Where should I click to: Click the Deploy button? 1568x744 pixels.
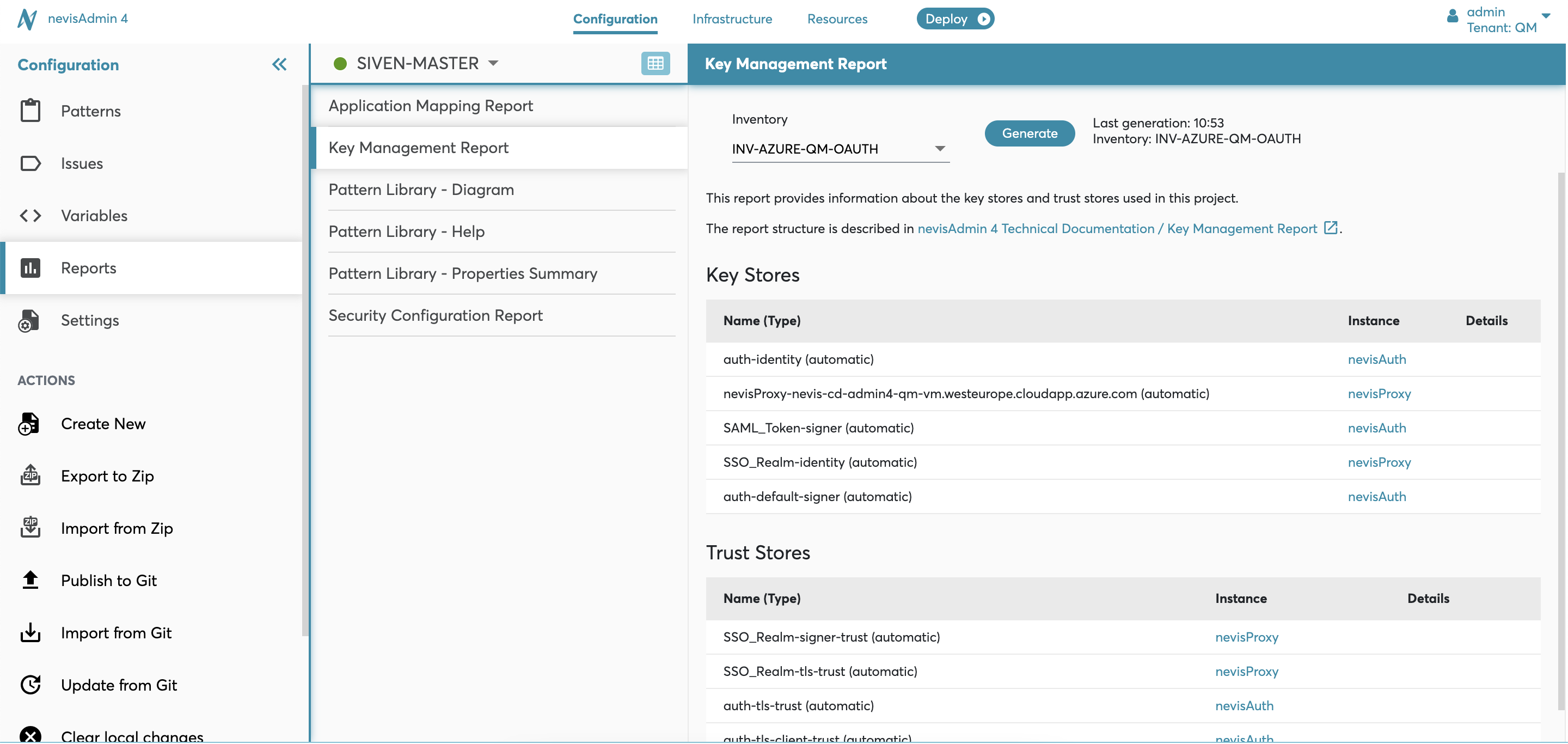(x=955, y=18)
